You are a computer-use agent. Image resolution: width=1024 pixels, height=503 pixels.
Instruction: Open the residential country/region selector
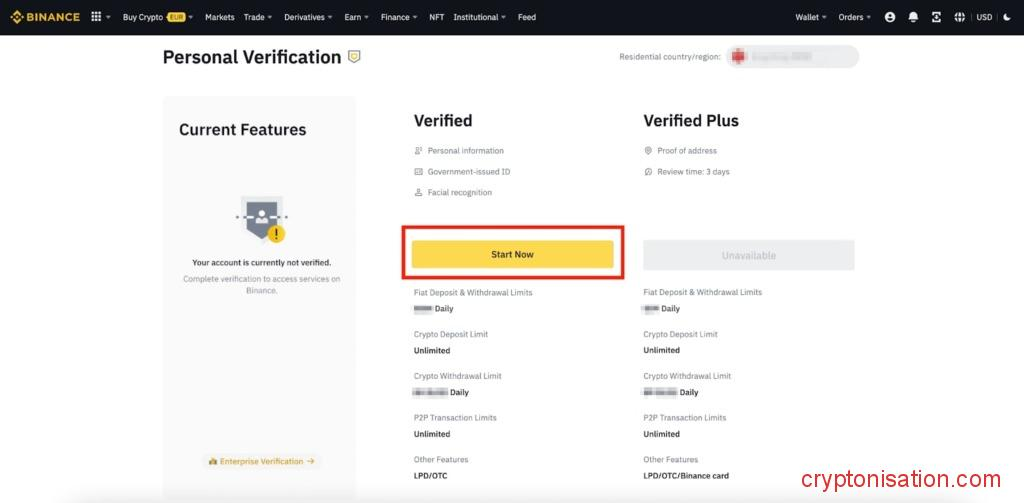tap(792, 57)
